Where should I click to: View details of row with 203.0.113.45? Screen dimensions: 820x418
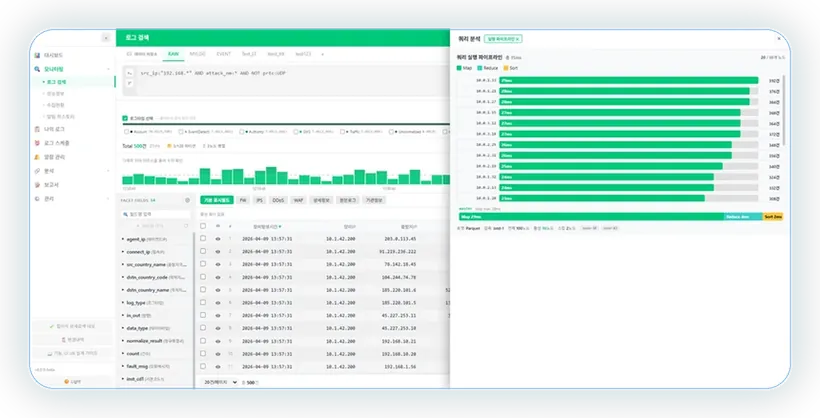218,239
